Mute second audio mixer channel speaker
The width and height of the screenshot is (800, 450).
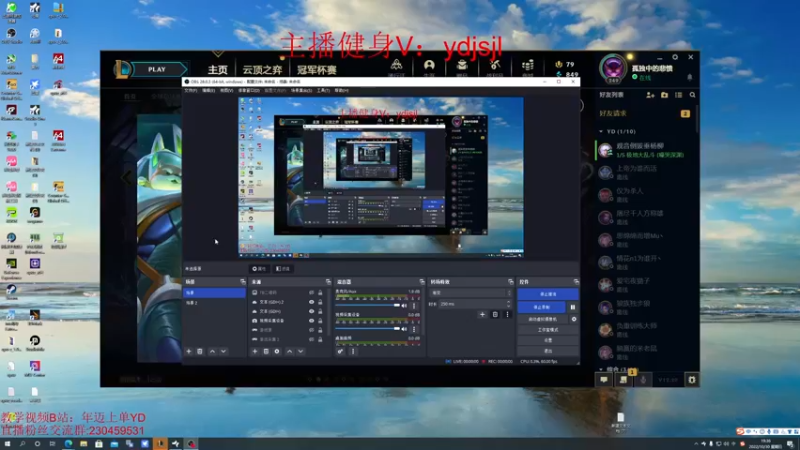tap(404, 329)
